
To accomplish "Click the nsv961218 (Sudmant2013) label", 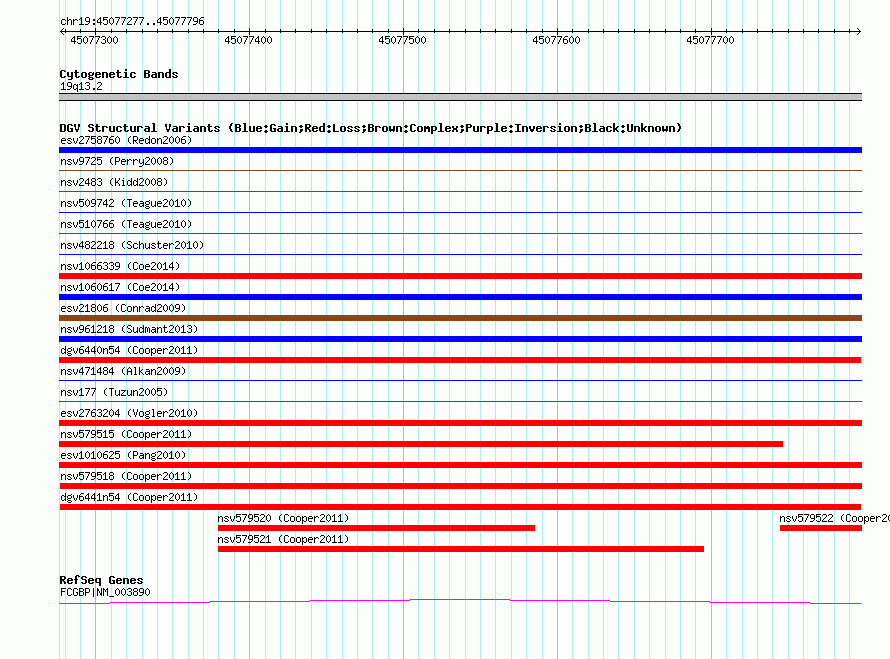I will click(x=129, y=329).
